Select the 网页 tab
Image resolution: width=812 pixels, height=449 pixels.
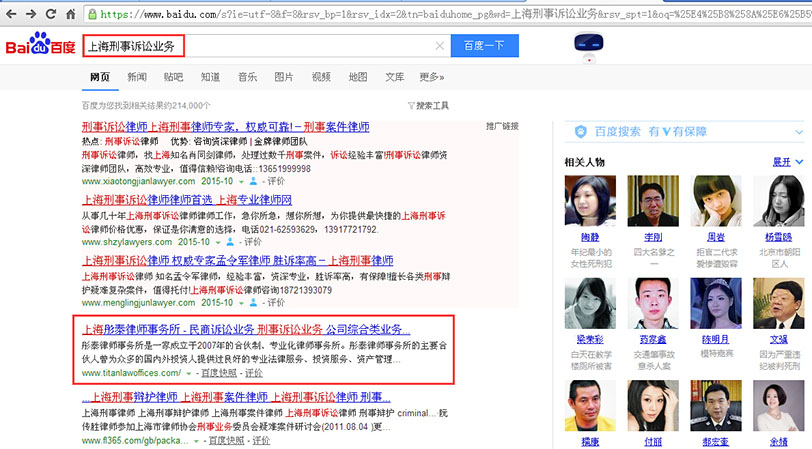100,77
